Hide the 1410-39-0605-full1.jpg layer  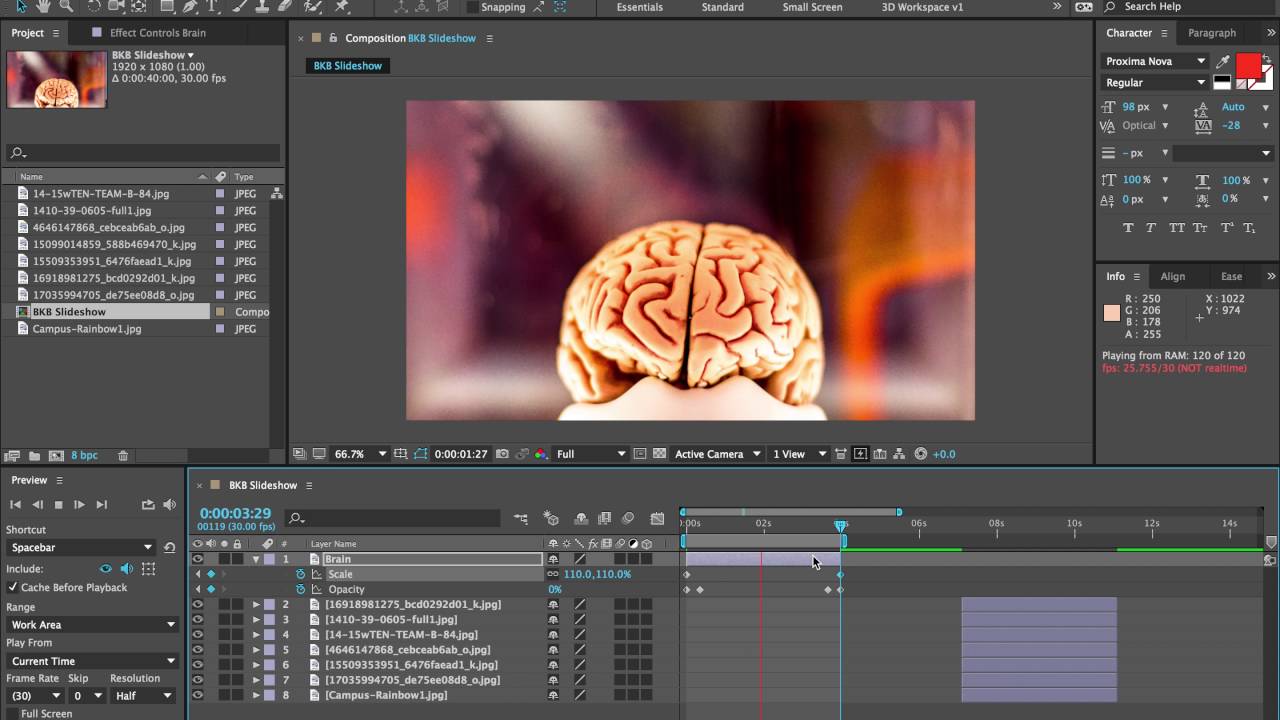tap(197, 620)
